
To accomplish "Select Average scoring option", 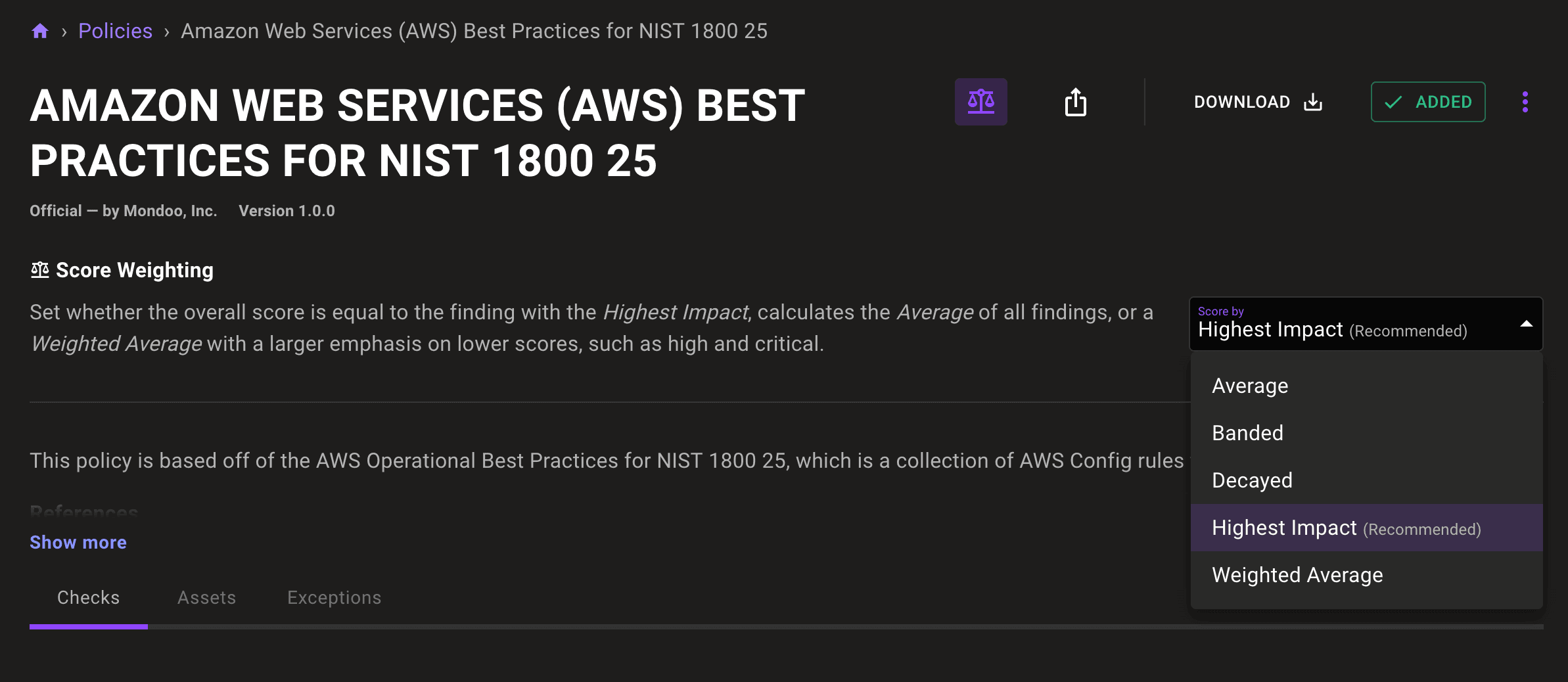I will pos(1250,386).
